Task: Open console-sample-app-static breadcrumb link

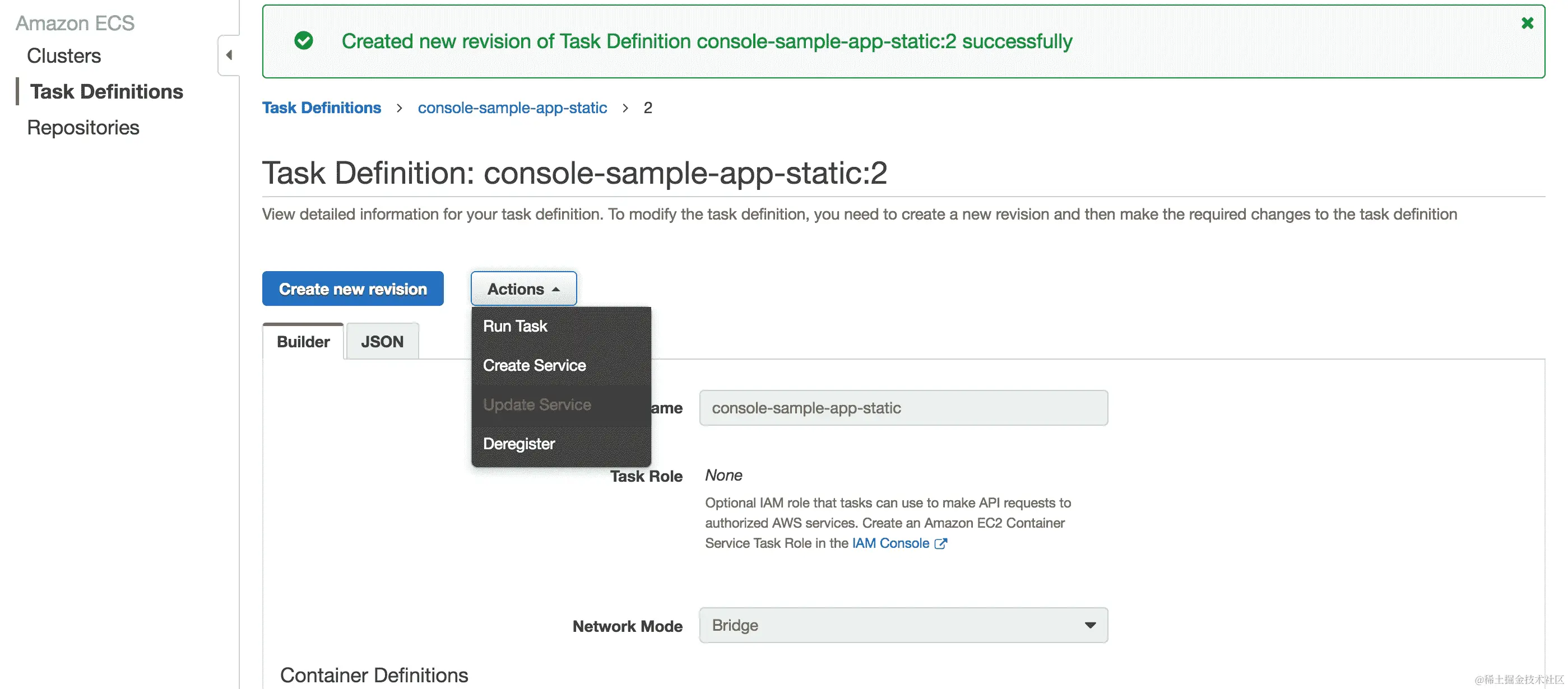Action: 512,108
